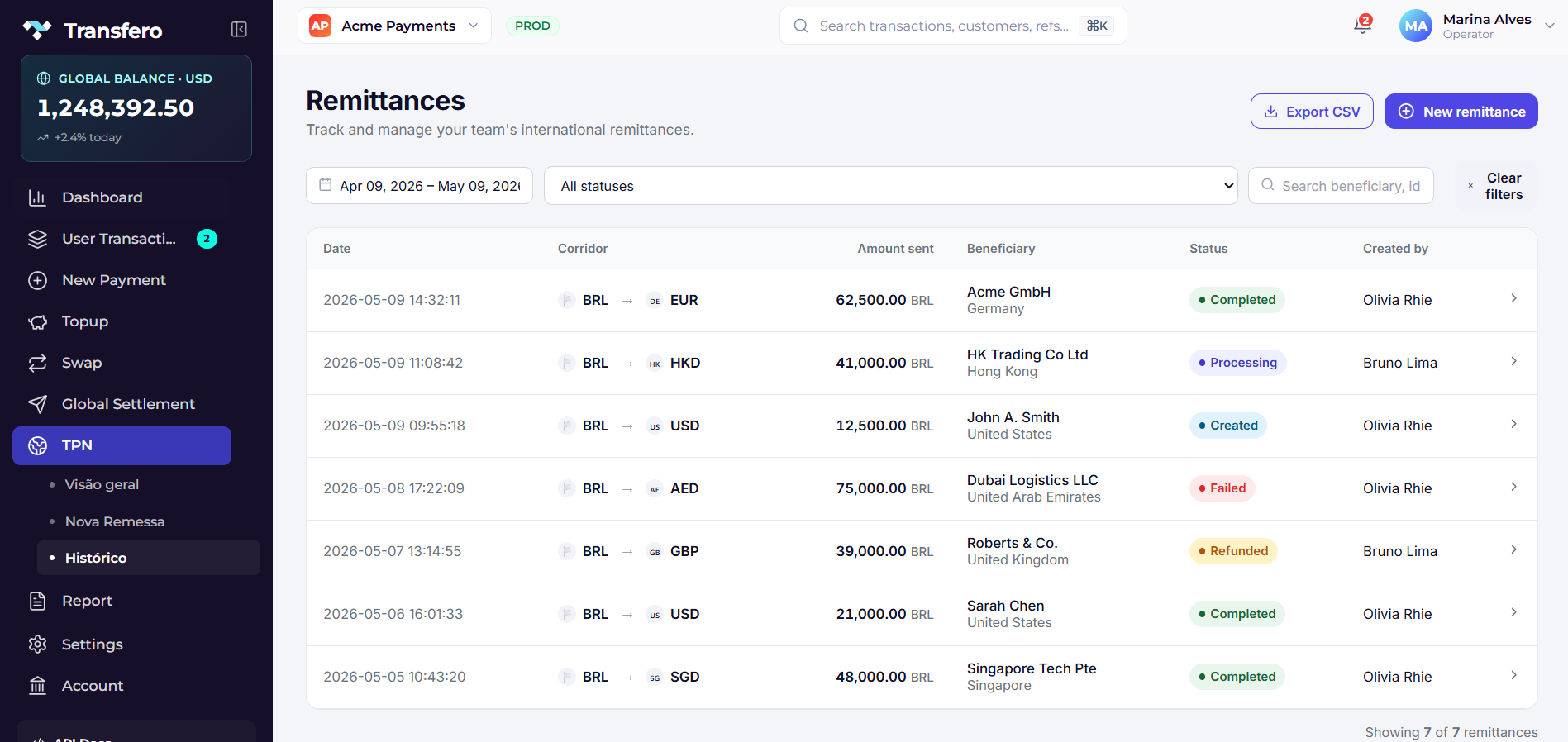Click Bruno Lima in the Roberts row
This screenshot has width=1568, height=742.
[x=1399, y=551]
